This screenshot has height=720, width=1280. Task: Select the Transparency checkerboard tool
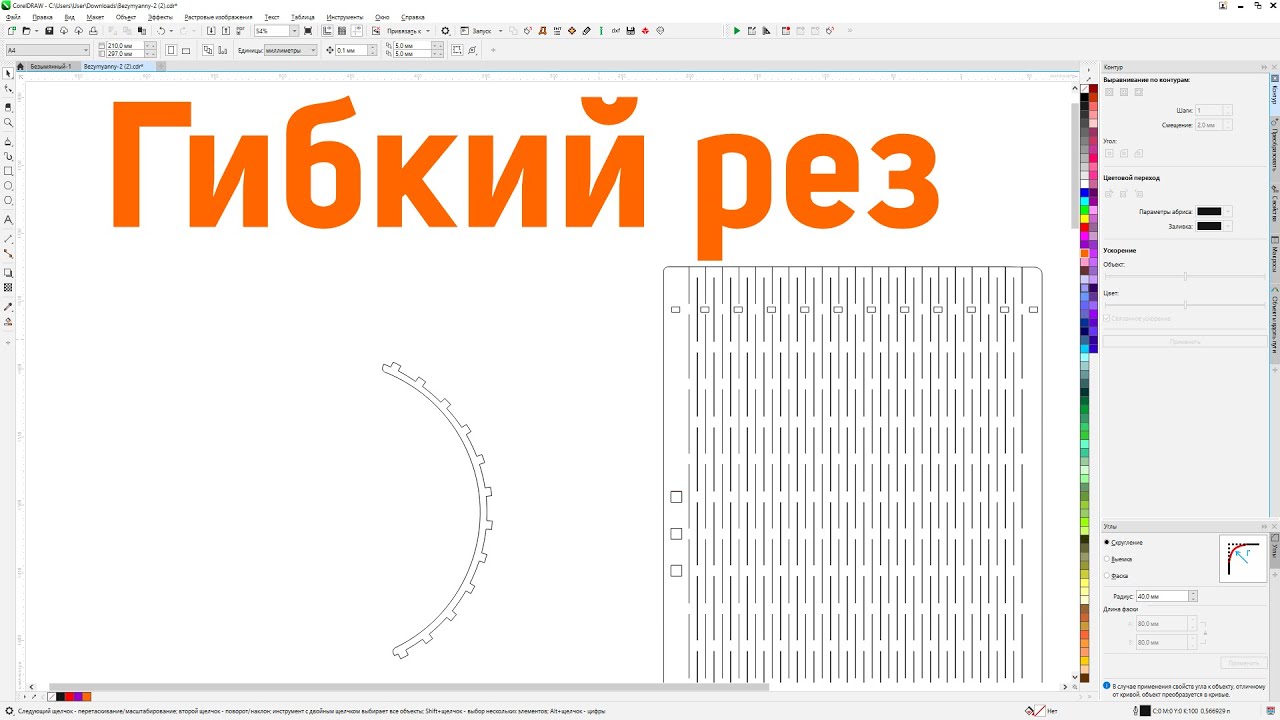pyautogui.click(x=9, y=288)
